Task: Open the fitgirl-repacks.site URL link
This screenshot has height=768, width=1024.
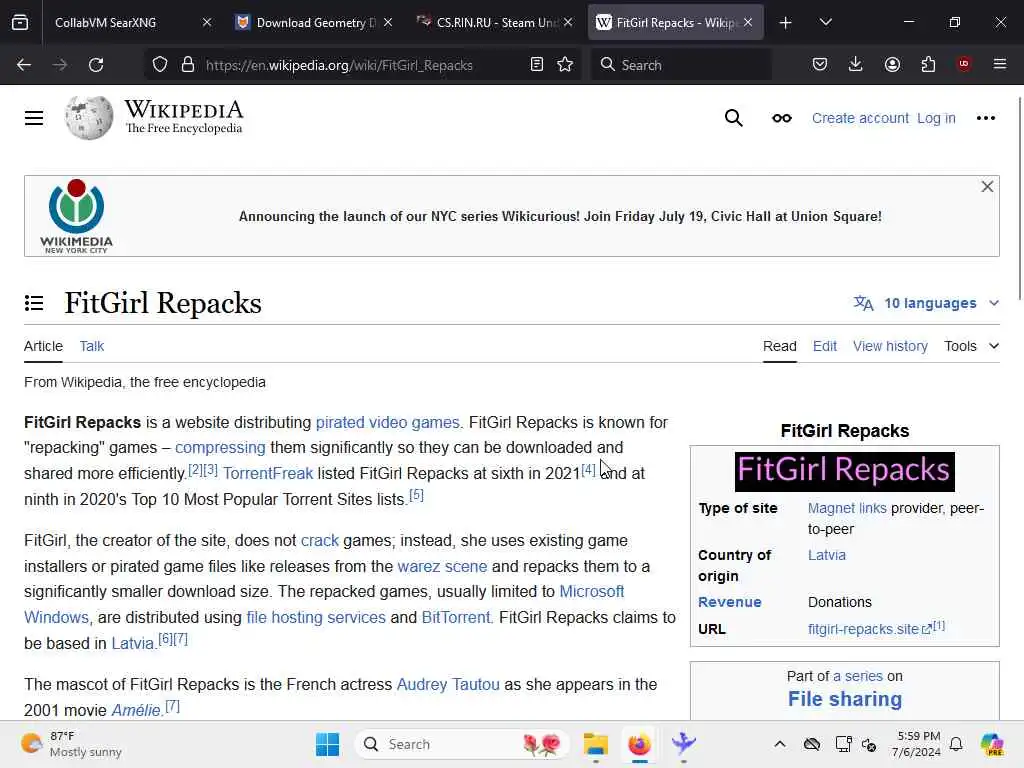Action: coord(869,629)
